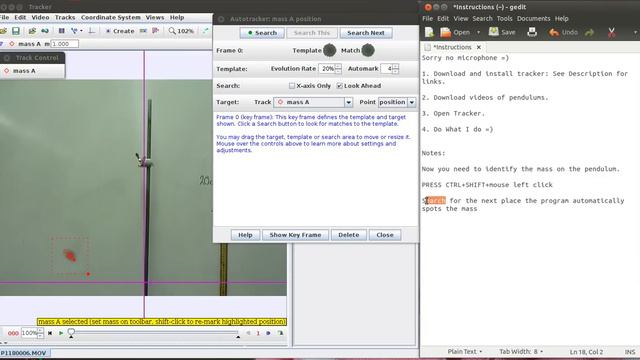The height and width of the screenshot is (360, 640).
Task: Close the Autotracker dialog with Close button
Action: [x=385, y=235]
